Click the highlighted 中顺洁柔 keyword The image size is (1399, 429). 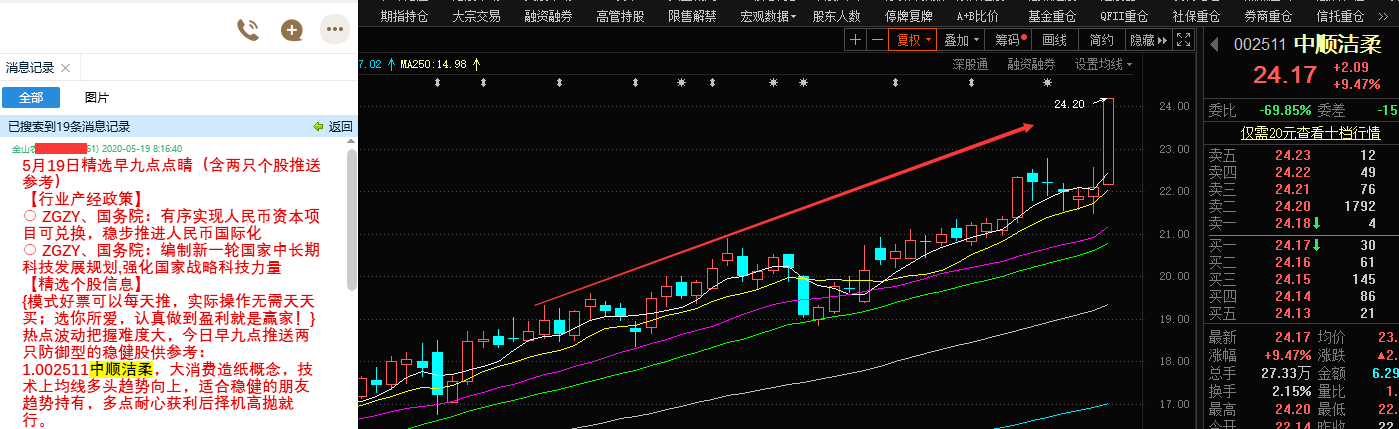(121, 370)
